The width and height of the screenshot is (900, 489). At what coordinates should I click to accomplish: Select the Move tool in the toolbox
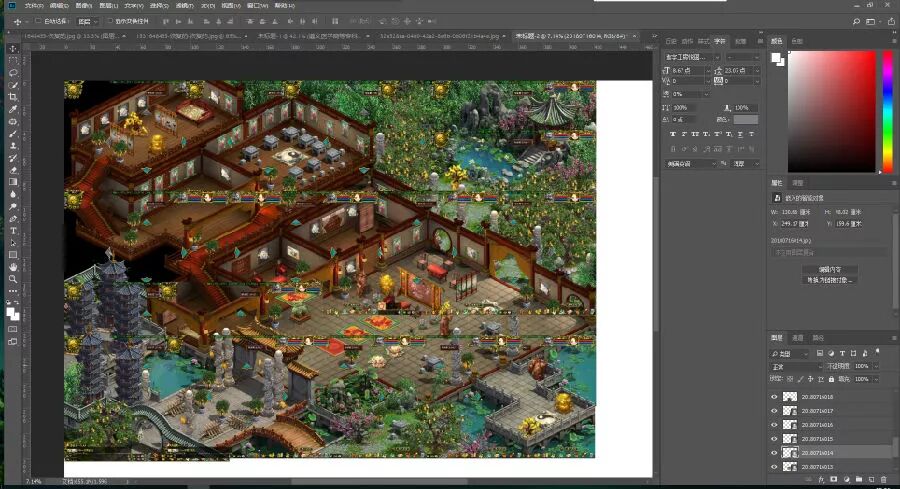pyautogui.click(x=13, y=49)
